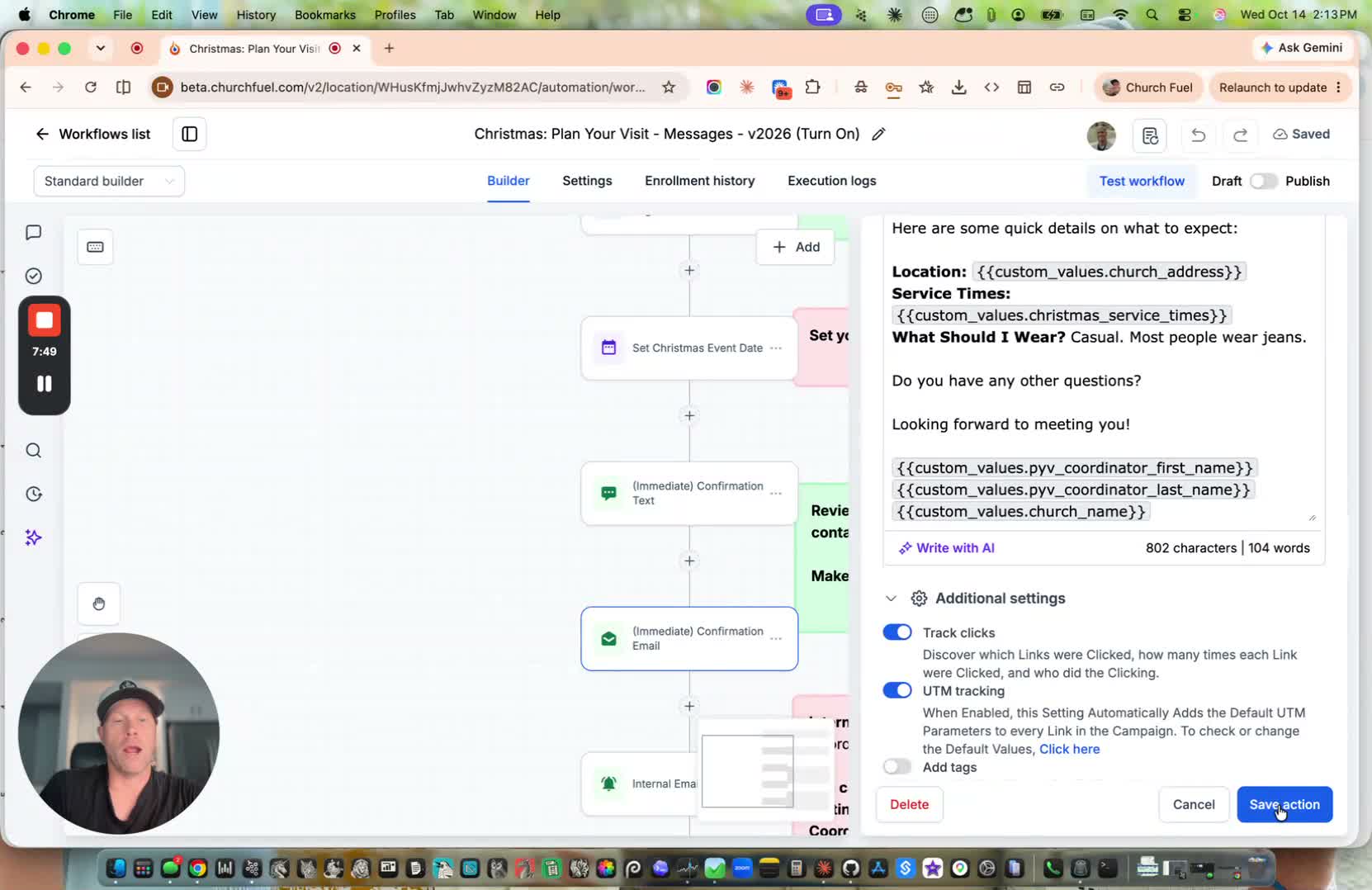The height and width of the screenshot is (890, 1372).
Task: Select the (Immediate) Confirmation Text workflow node
Action: pyautogui.click(x=689, y=493)
